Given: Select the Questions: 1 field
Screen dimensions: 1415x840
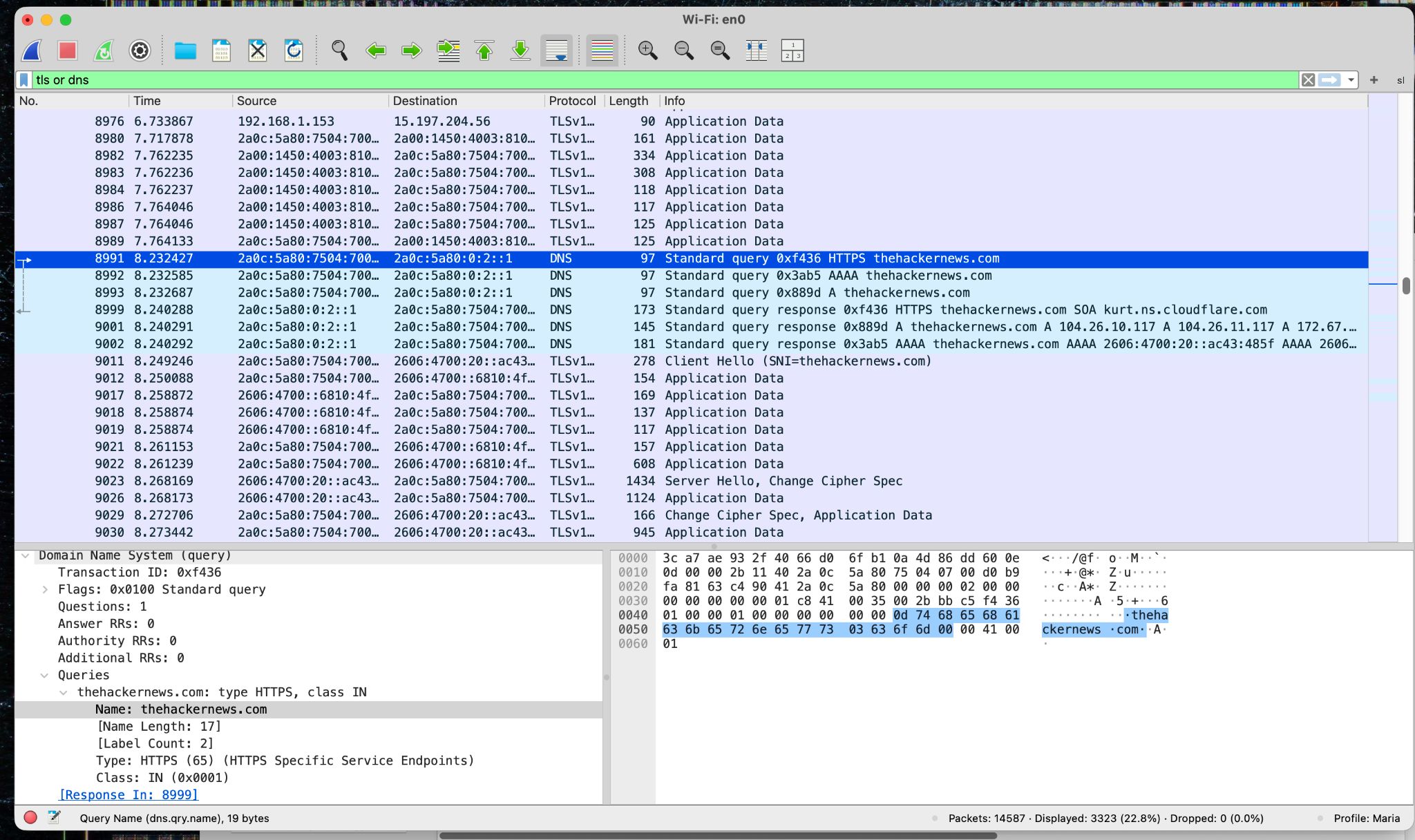Looking at the screenshot, I should (102, 607).
